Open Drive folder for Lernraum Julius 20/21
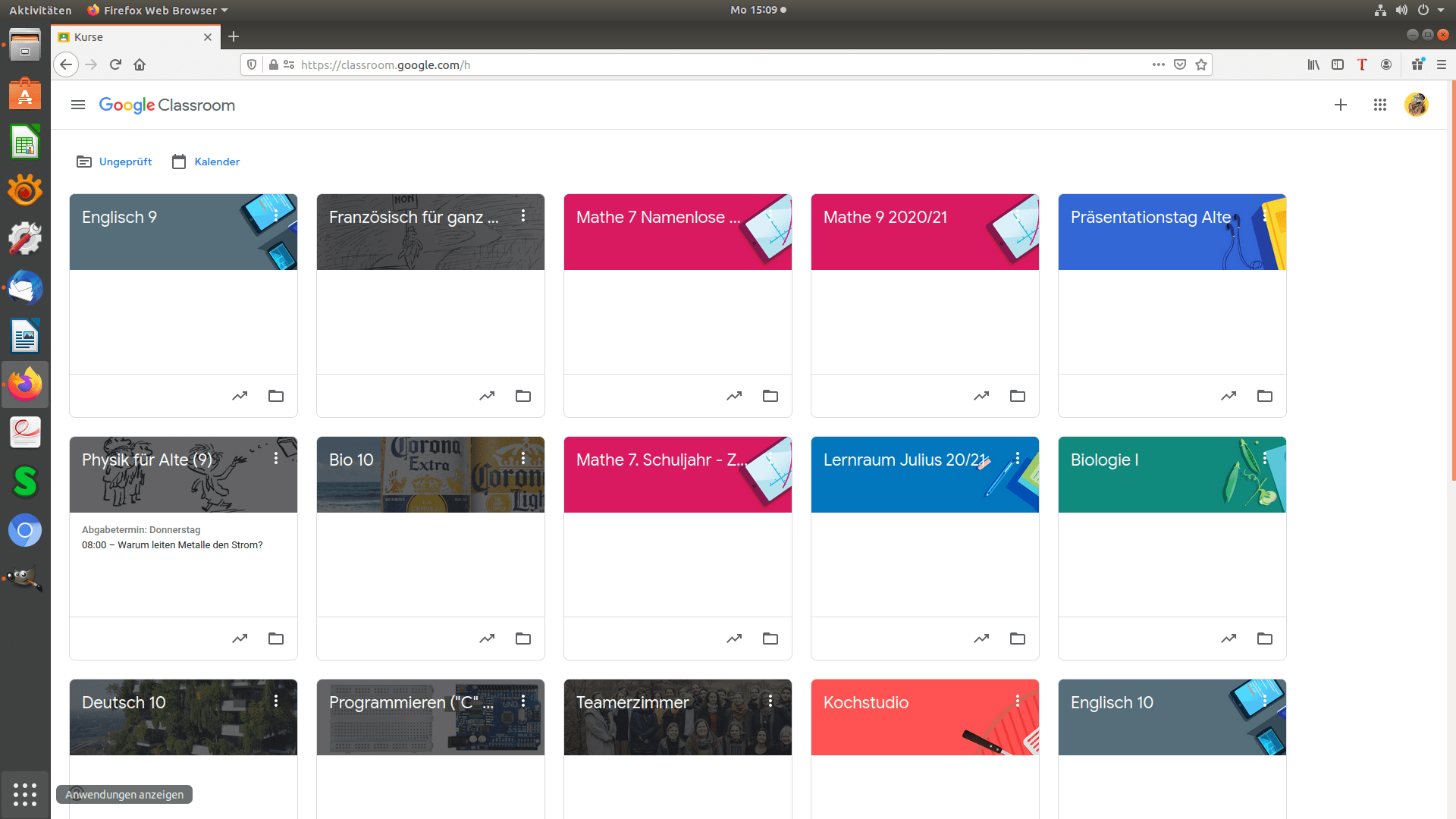Image resolution: width=1456 pixels, height=819 pixels. [1018, 639]
